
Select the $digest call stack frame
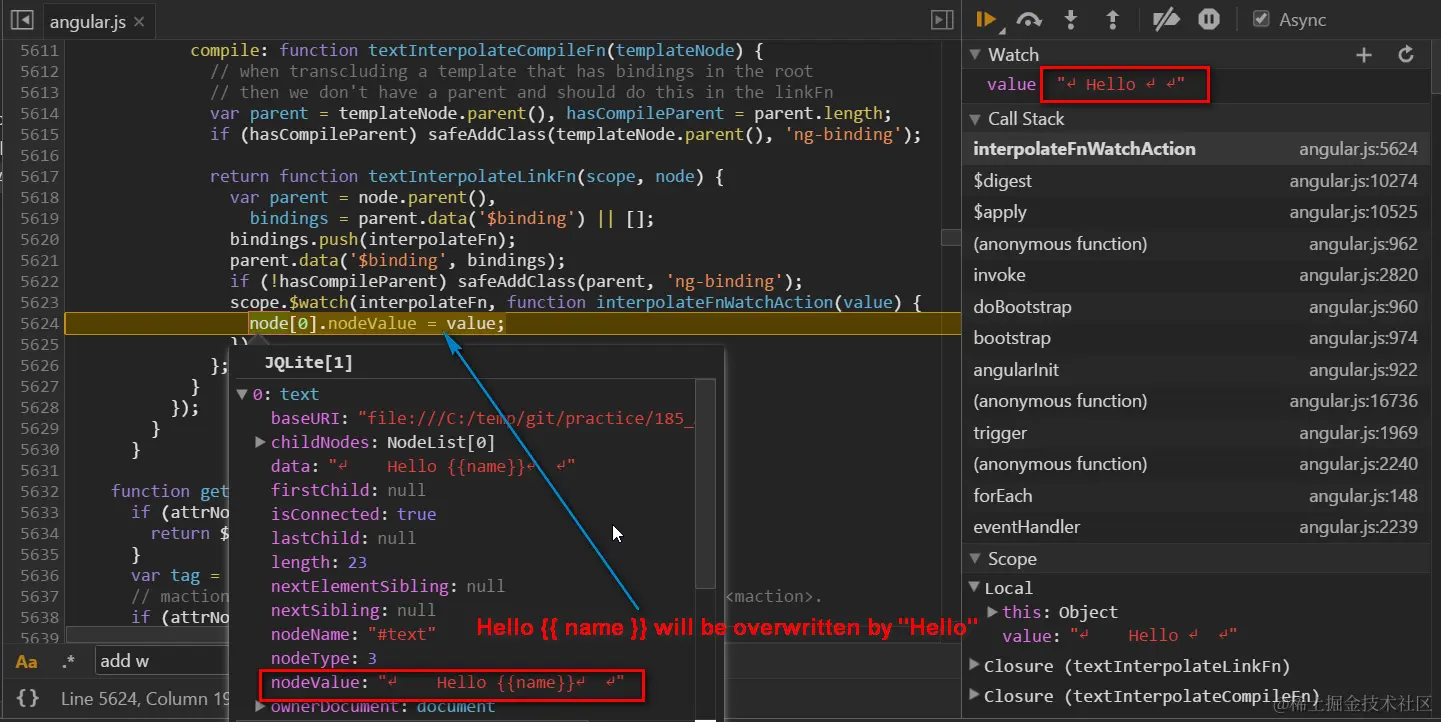pos(1196,181)
